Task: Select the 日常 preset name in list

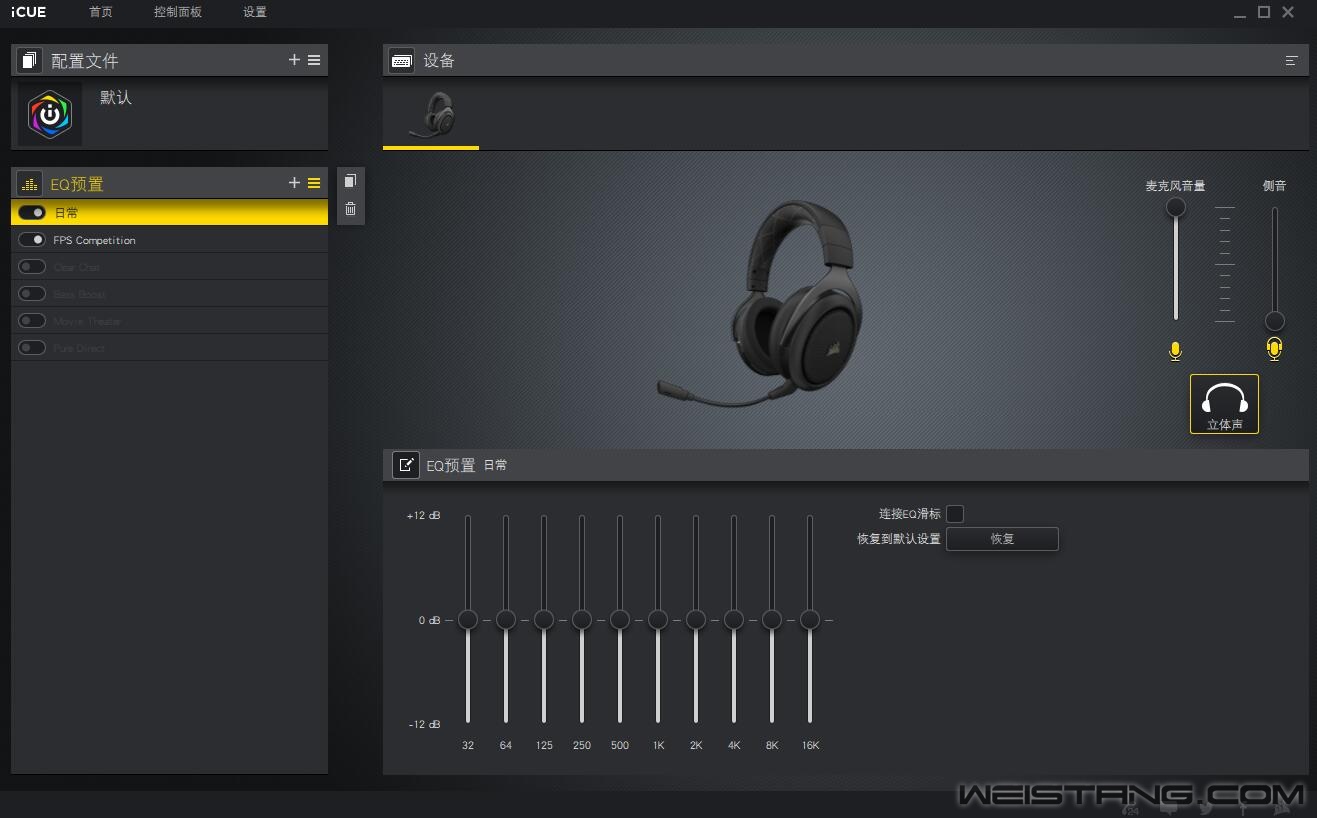Action: [66, 213]
